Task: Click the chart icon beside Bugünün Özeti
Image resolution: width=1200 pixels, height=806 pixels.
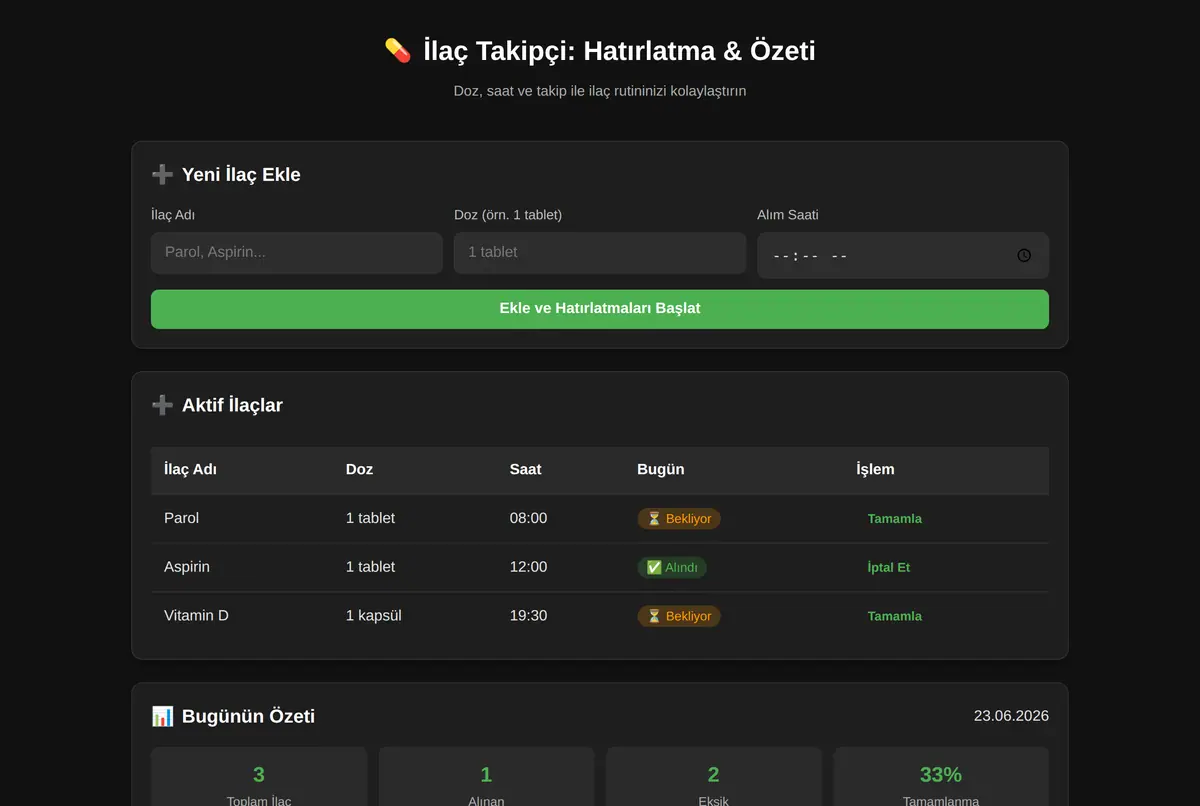Action: click(x=162, y=716)
